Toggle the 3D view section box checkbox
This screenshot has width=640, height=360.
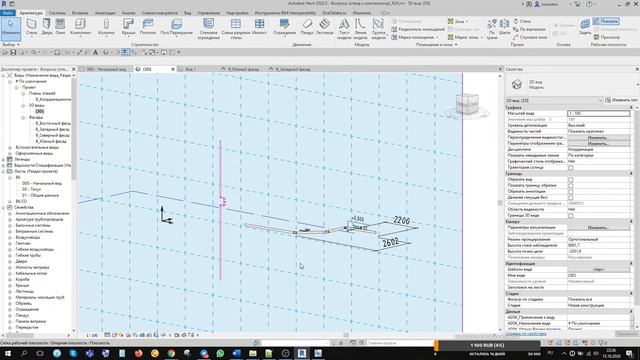[x=571, y=215]
